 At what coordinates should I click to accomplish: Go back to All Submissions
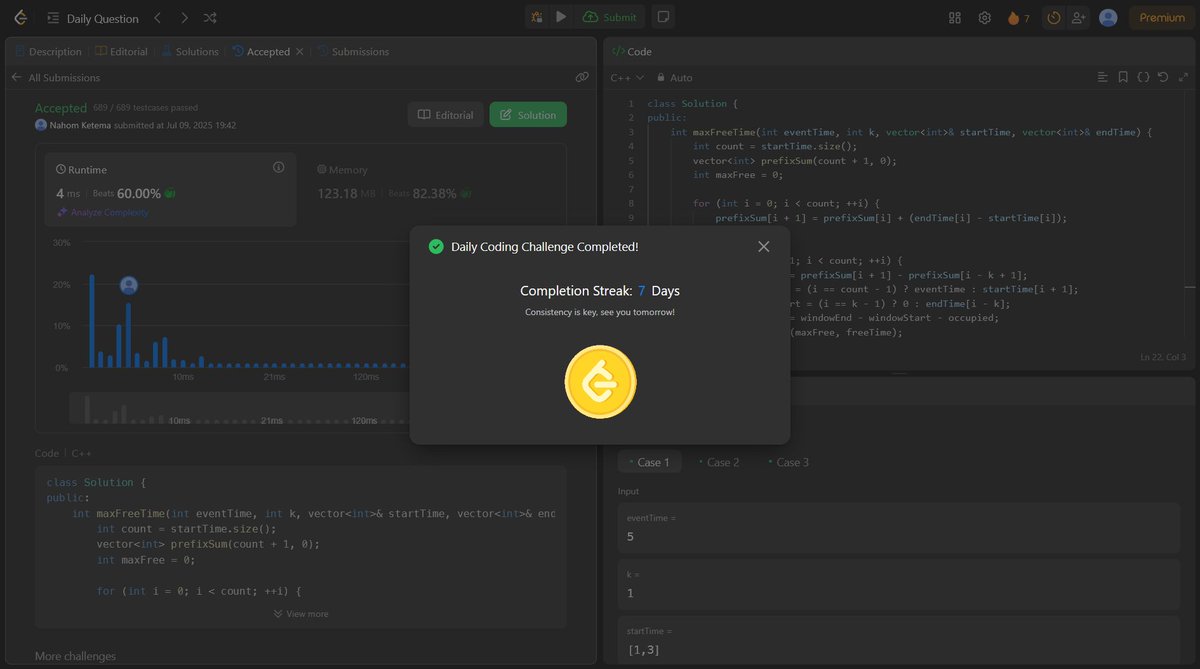coord(56,77)
